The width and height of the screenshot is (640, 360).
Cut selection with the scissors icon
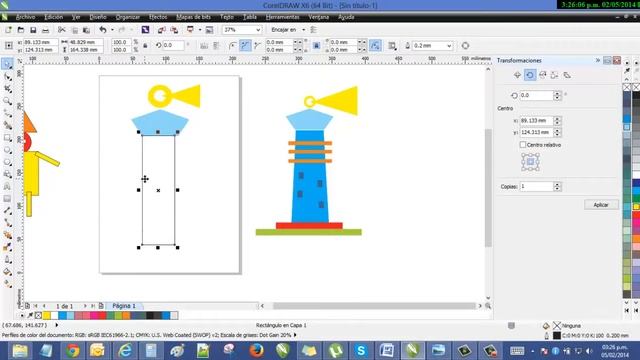click(62, 30)
